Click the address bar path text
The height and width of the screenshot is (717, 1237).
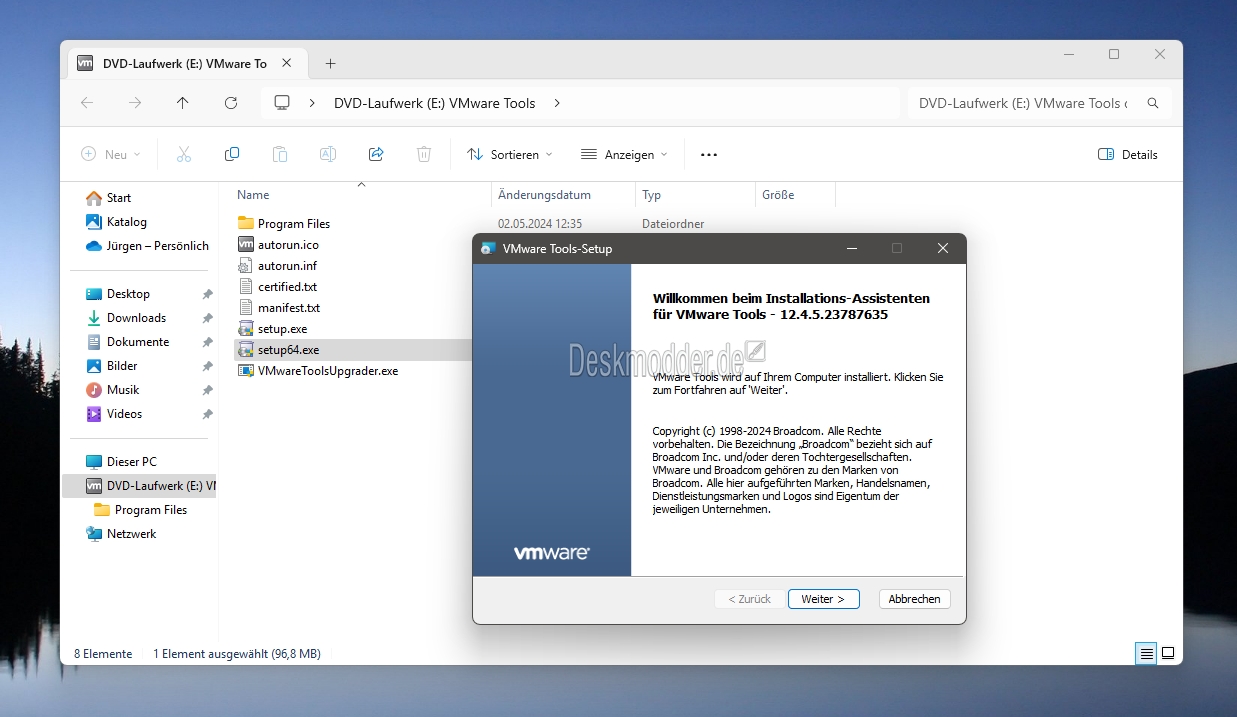434,103
